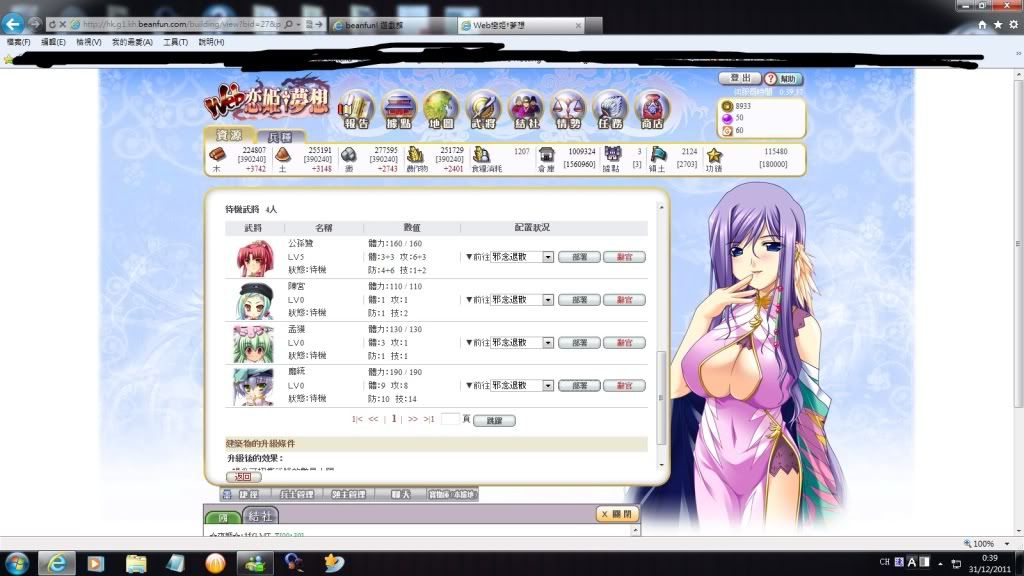Screen dimensions: 1024x576
Task: Open the 任務 (Quest) icon
Action: 610,108
